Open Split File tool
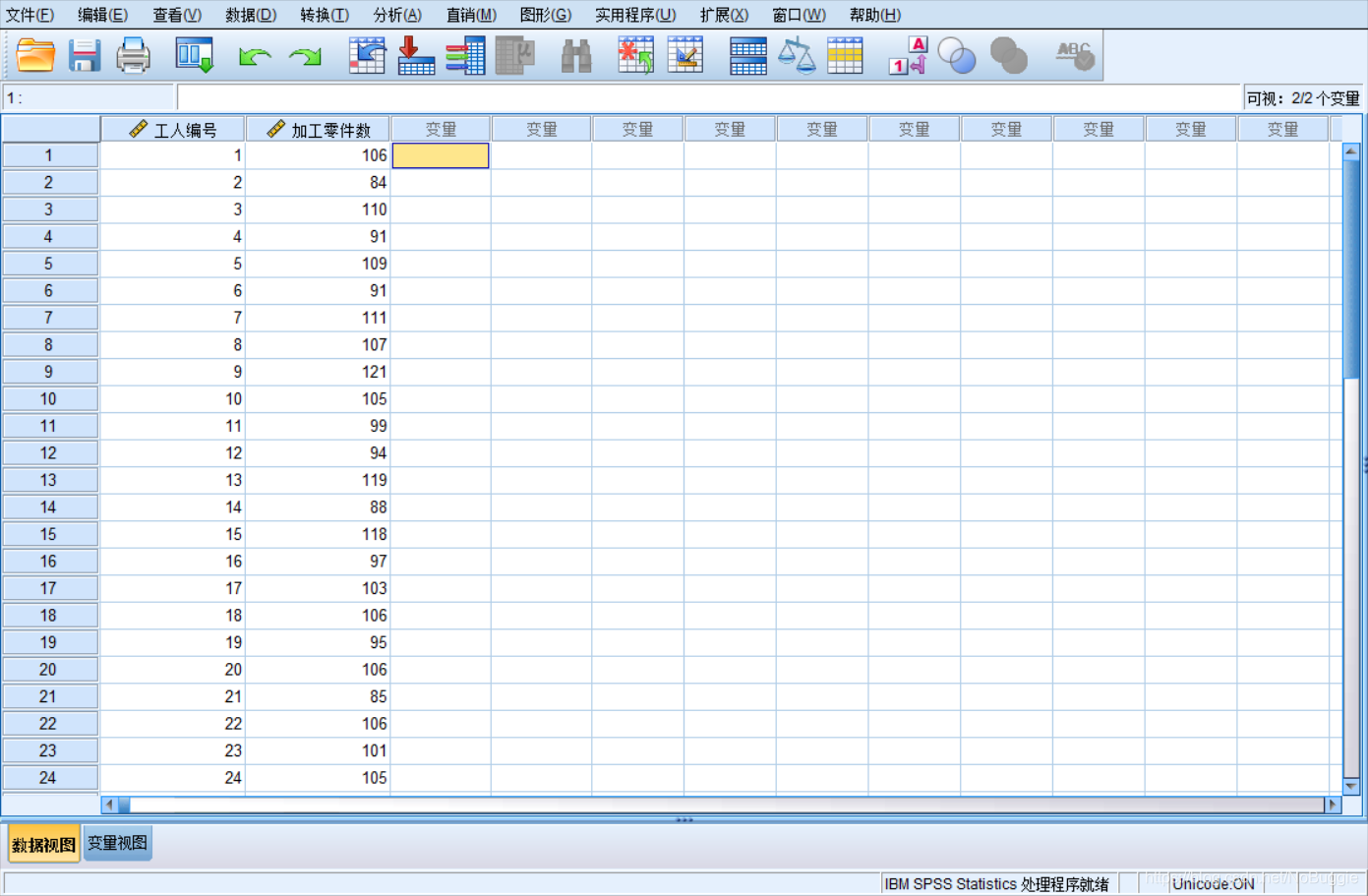 (747, 56)
